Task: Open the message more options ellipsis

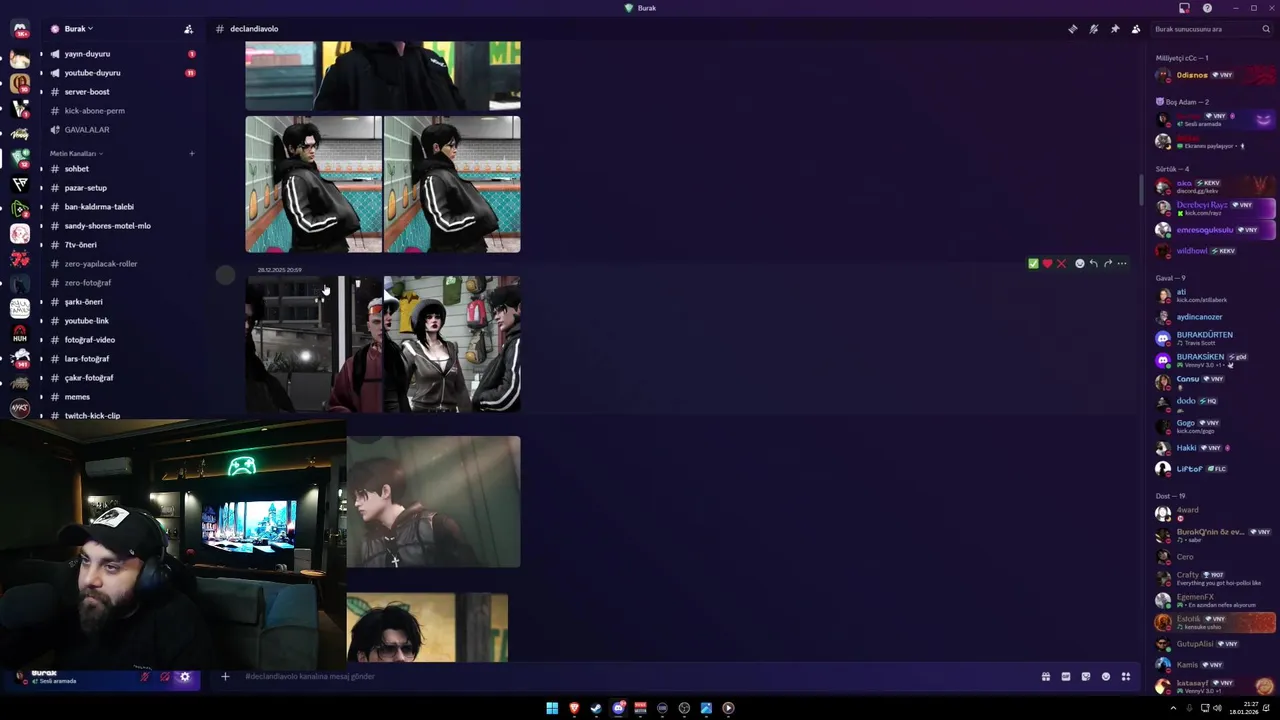Action: point(1122,264)
